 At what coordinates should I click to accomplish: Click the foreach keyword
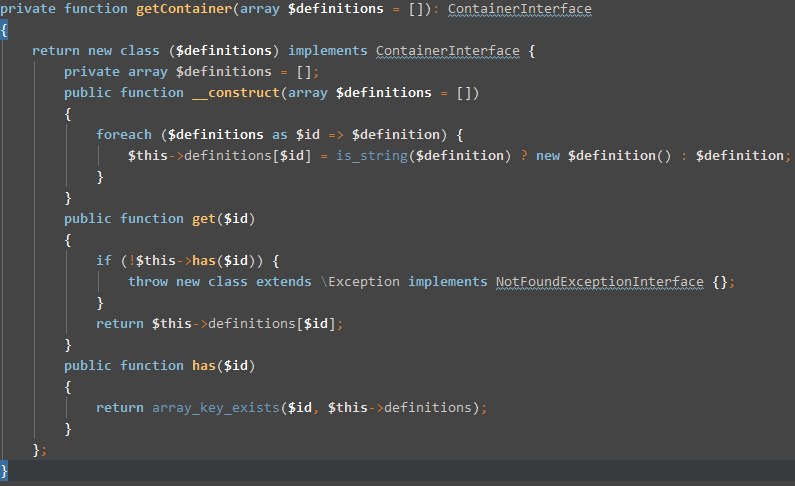pos(124,135)
